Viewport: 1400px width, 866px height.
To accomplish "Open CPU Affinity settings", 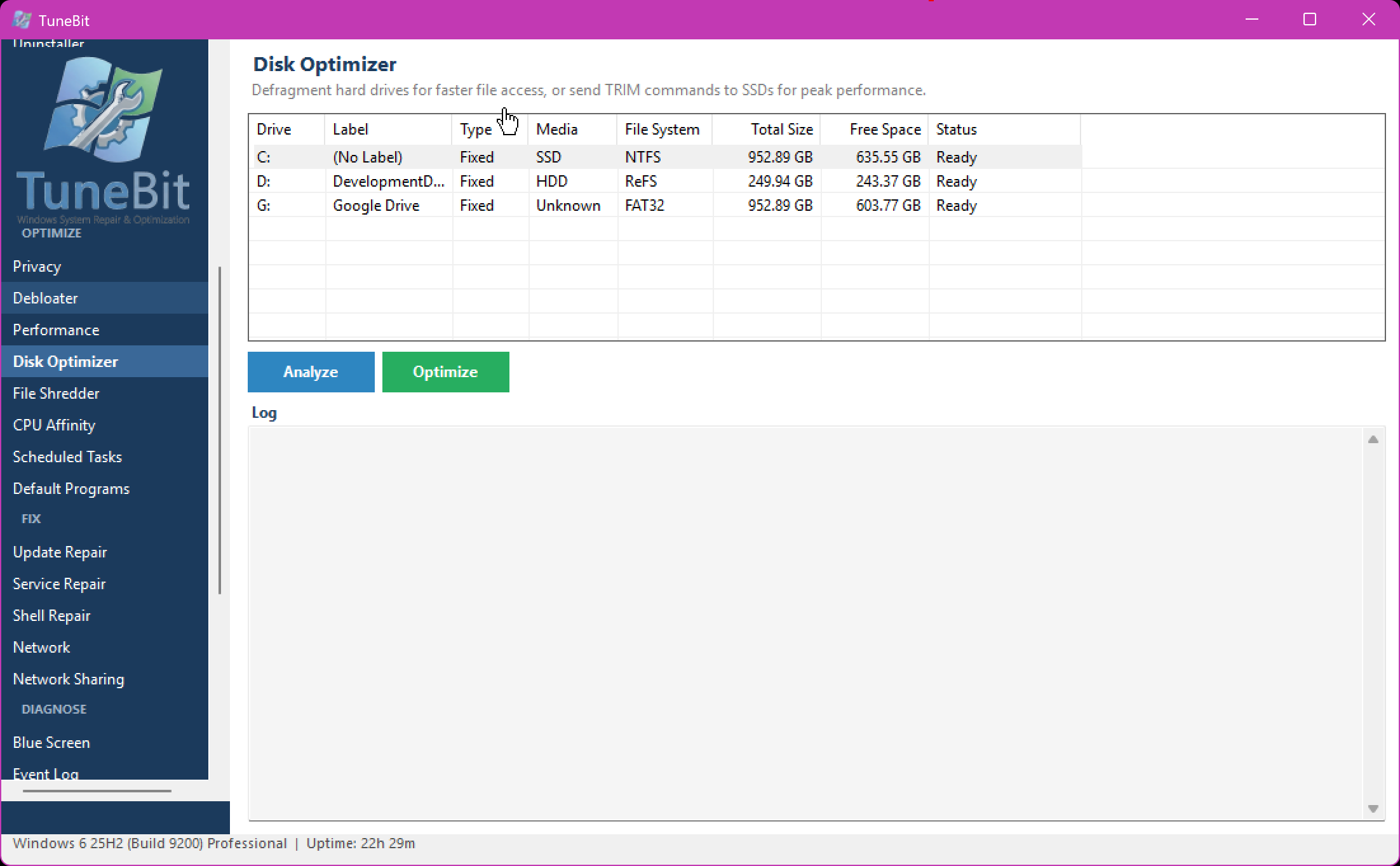I will tap(104, 425).
